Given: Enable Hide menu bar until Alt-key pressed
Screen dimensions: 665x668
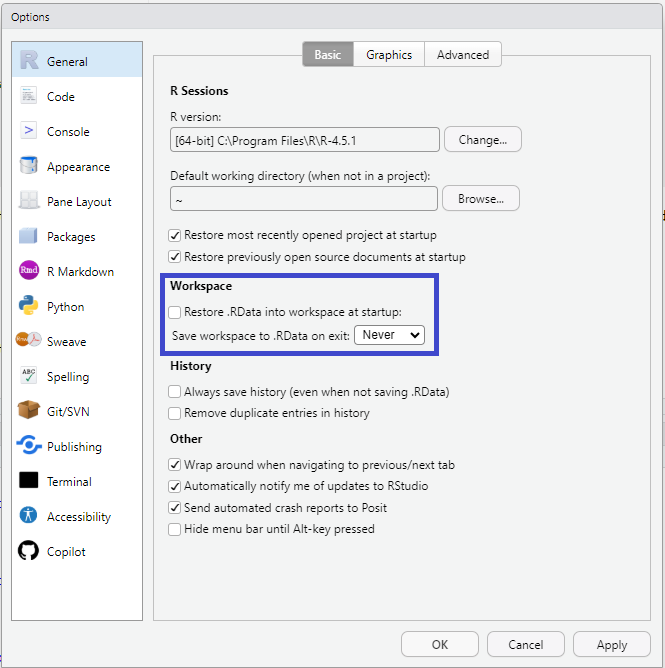Looking at the screenshot, I should click(175, 529).
